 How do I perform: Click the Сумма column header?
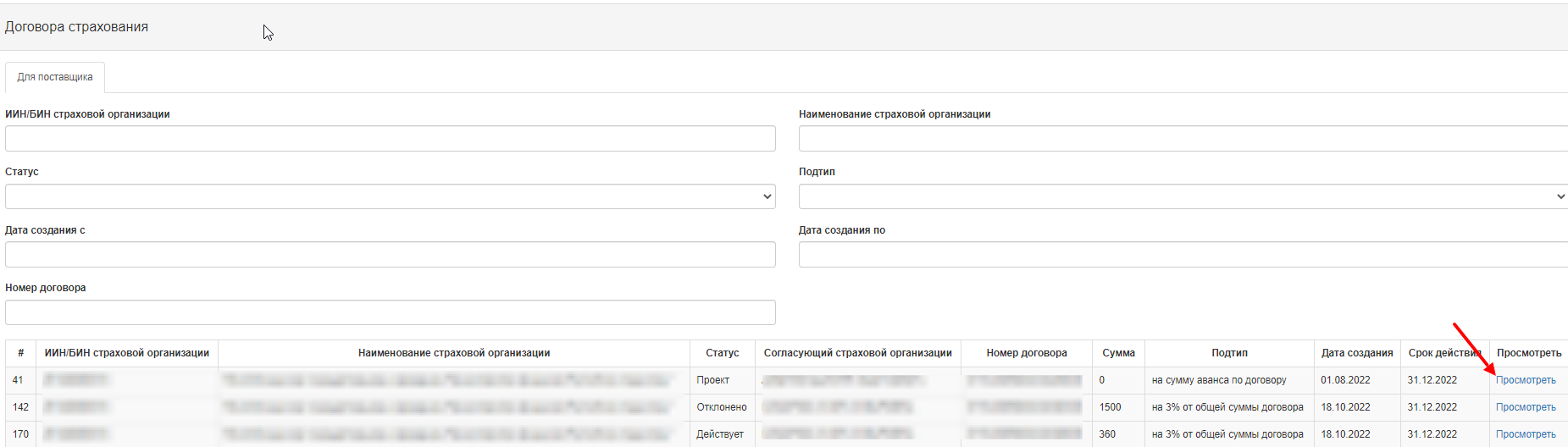pos(1118,353)
